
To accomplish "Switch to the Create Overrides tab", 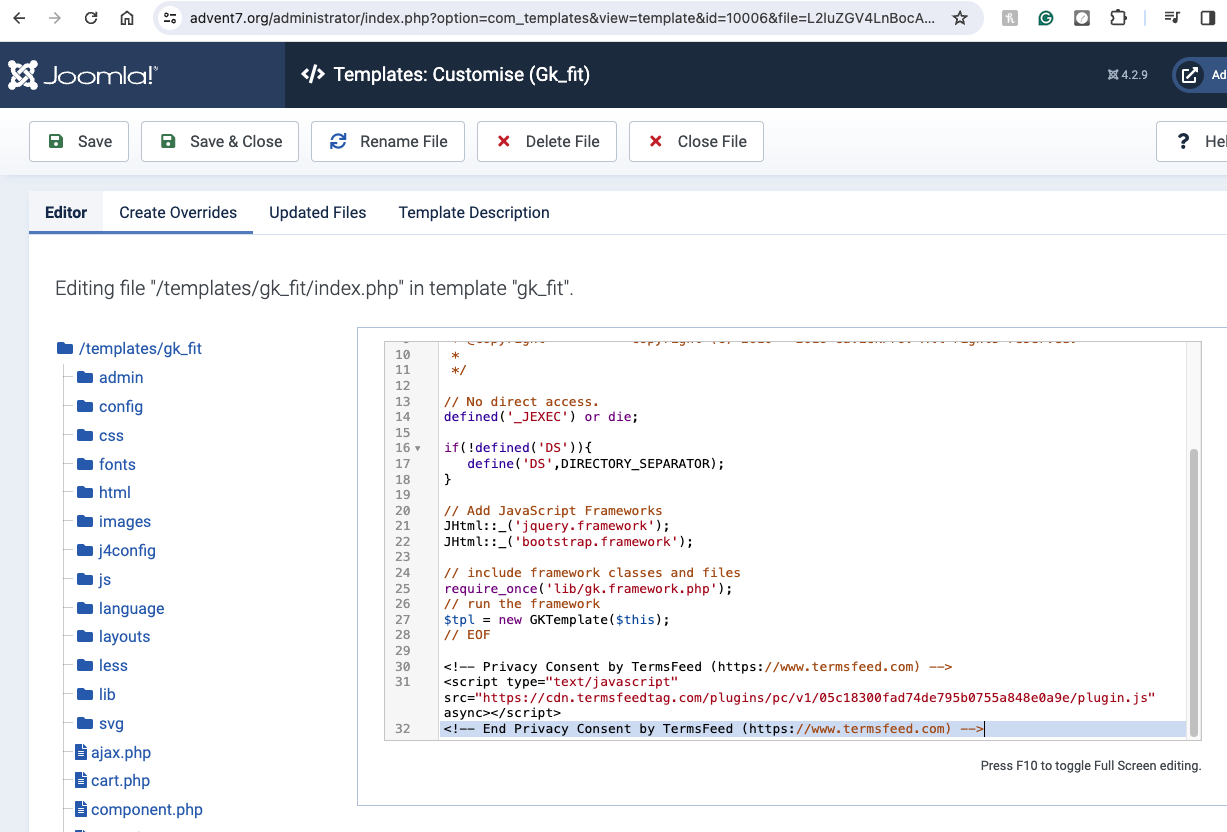I will (x=178, y=212).
